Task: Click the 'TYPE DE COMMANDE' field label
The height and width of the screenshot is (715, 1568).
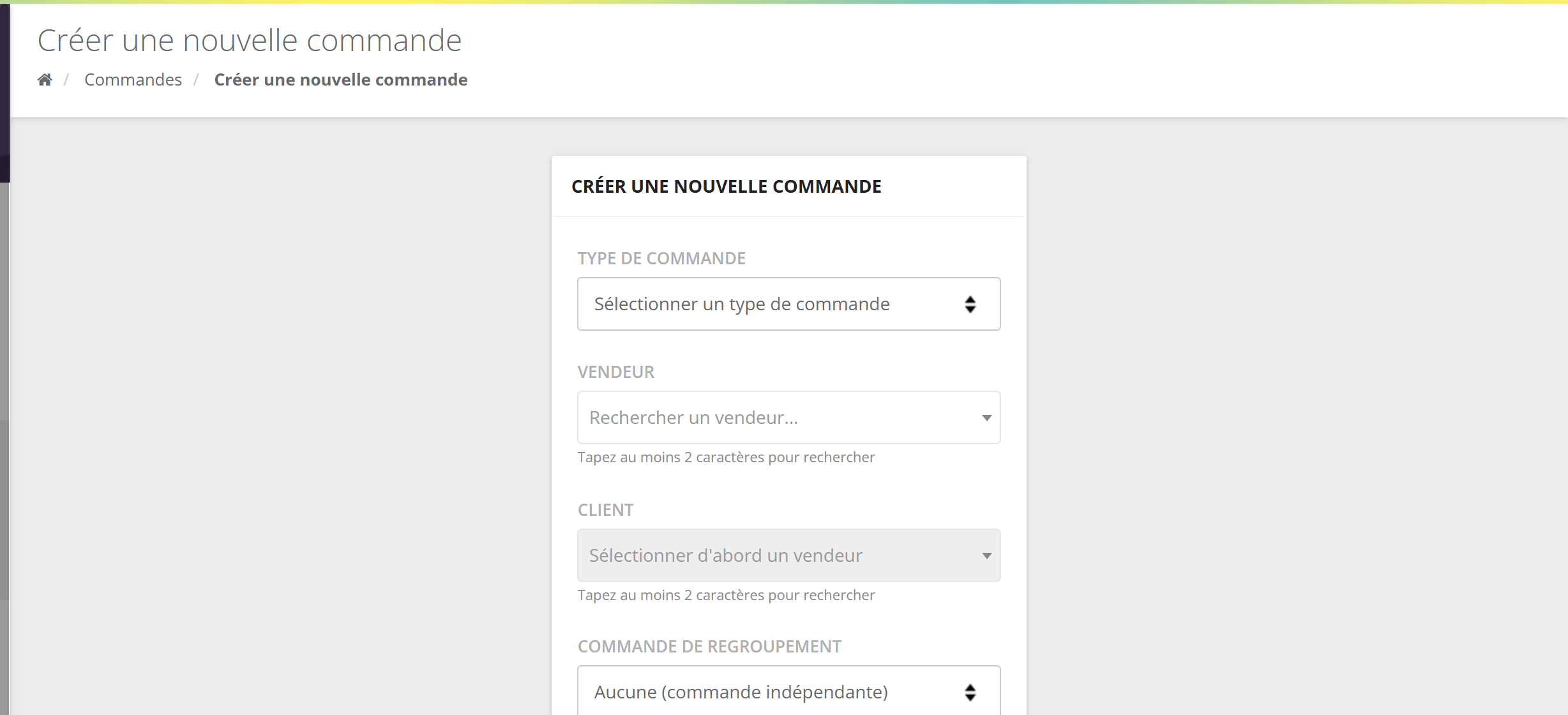Action: [x=661, y=259]
